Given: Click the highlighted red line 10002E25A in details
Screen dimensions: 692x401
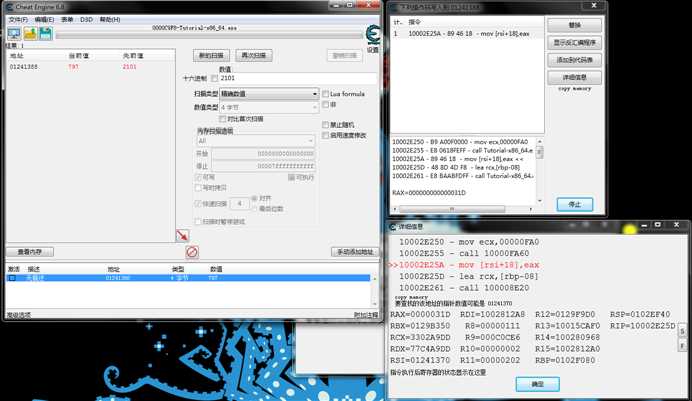Looking at the screenshot, I should (463, 265).
